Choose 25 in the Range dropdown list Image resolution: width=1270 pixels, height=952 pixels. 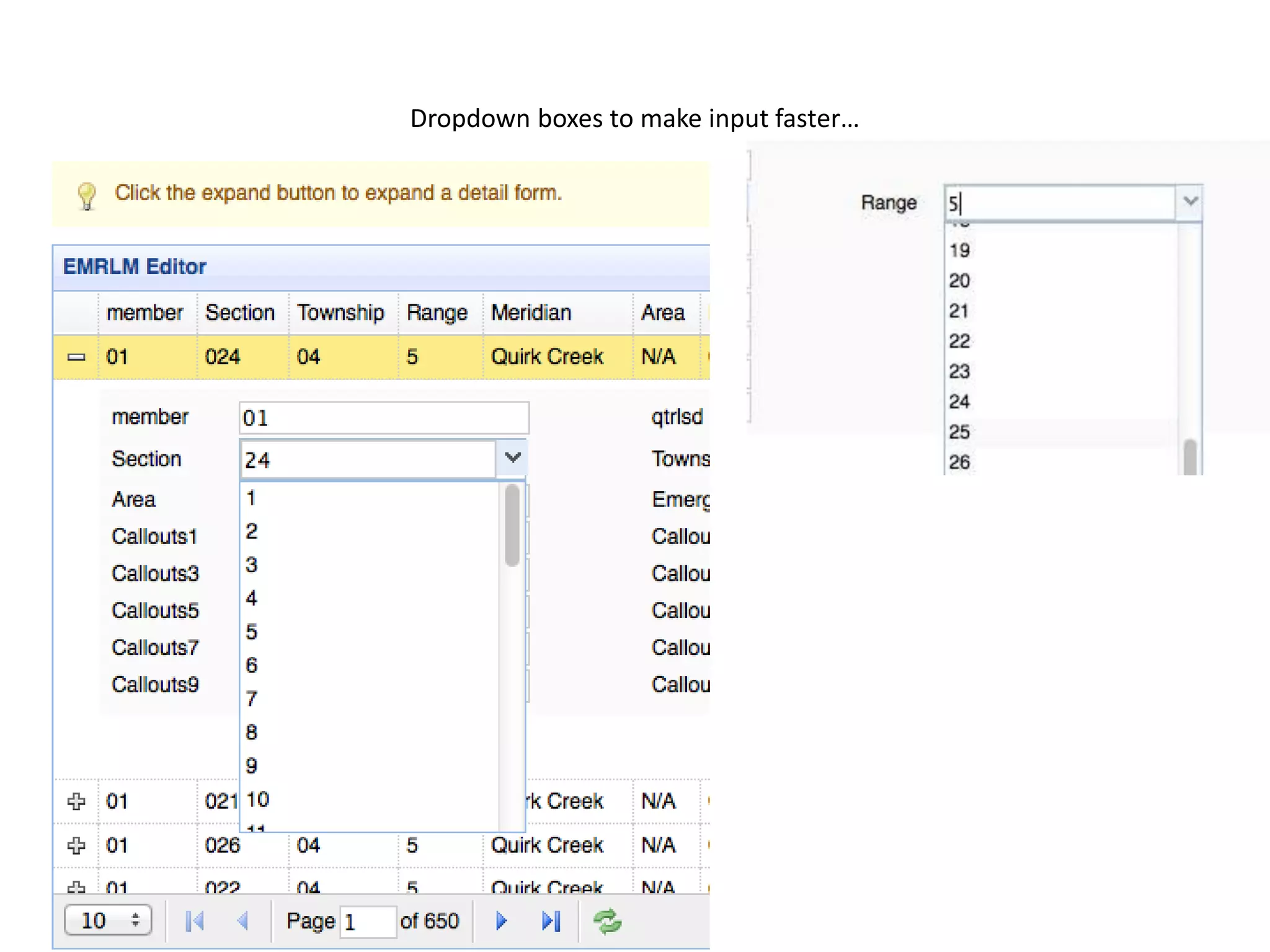[x=959, y=432]
